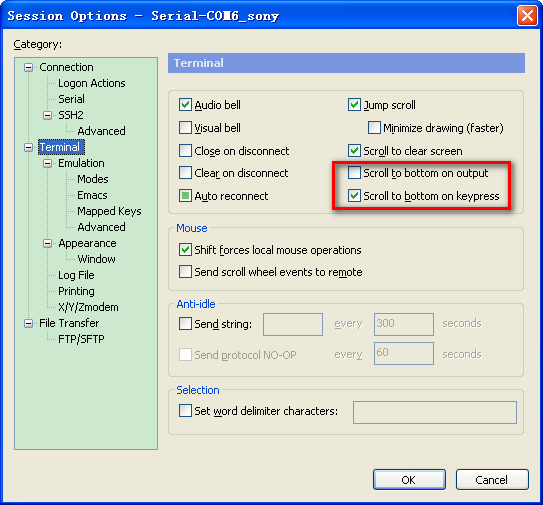Open Advanced under SSH2
The height and width of the screenshot is (505, 543).
point(101,131)
